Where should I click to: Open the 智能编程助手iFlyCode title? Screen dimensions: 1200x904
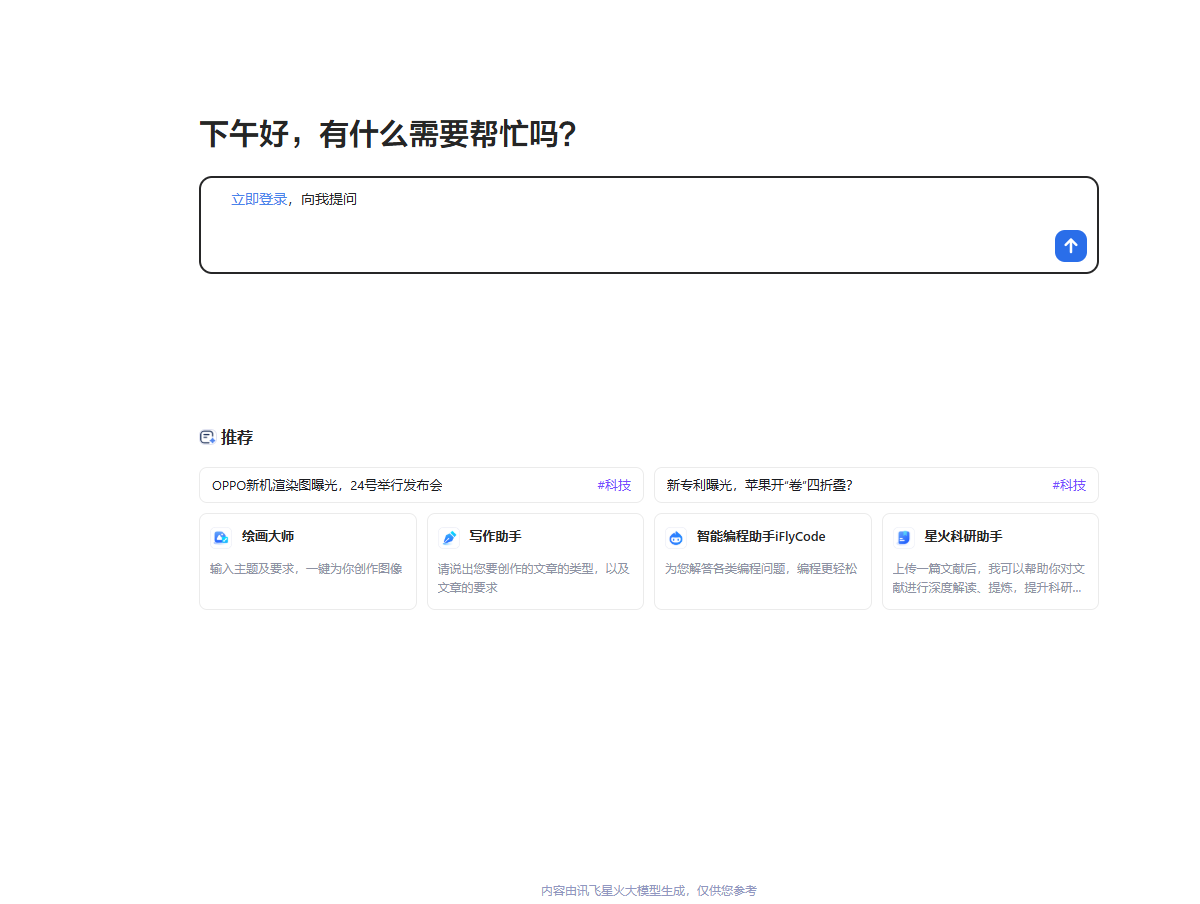coord(761,536)
